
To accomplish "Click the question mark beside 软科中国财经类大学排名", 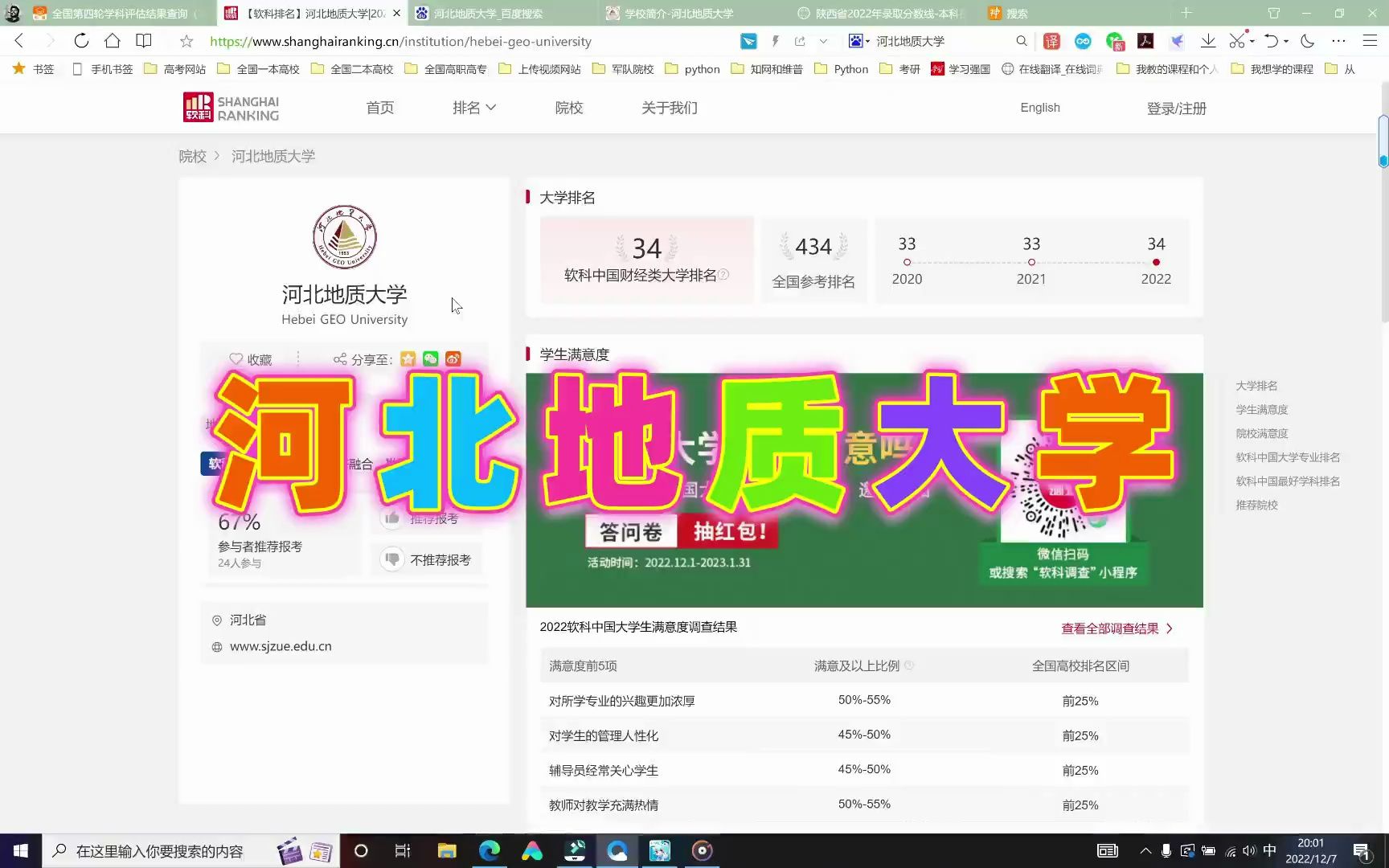I will (x=723, y=274).
